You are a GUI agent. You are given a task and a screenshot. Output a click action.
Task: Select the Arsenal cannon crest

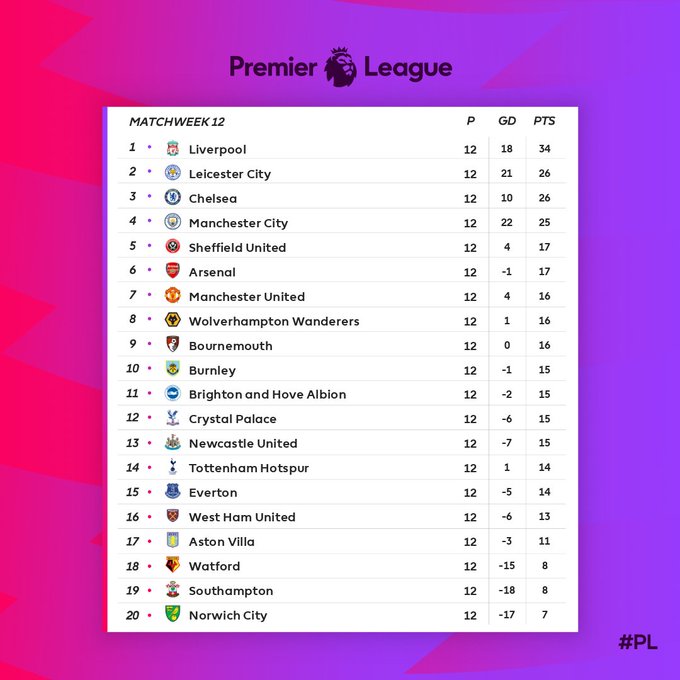pyautogui.click(x=173, y=271)
